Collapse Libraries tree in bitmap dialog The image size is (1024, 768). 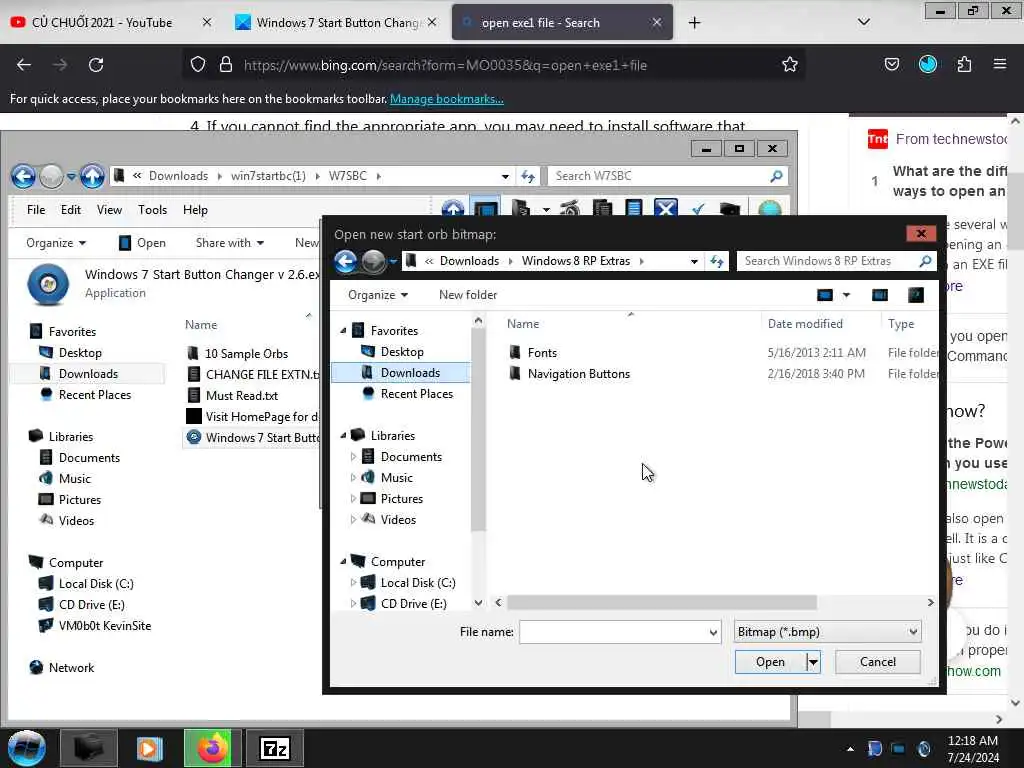[x=344, y=436]
